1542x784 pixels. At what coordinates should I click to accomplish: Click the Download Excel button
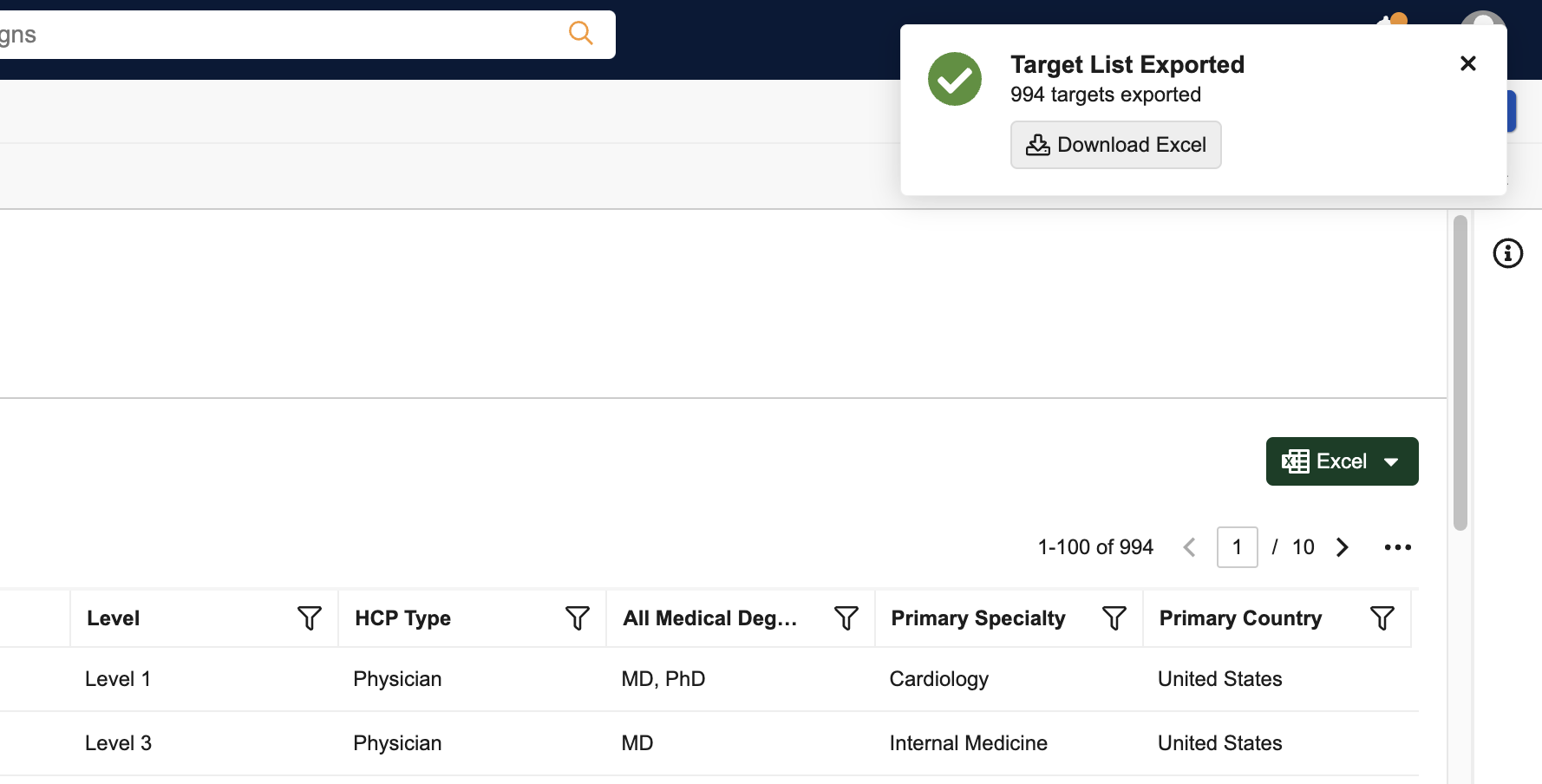[x=1115, y=145]
